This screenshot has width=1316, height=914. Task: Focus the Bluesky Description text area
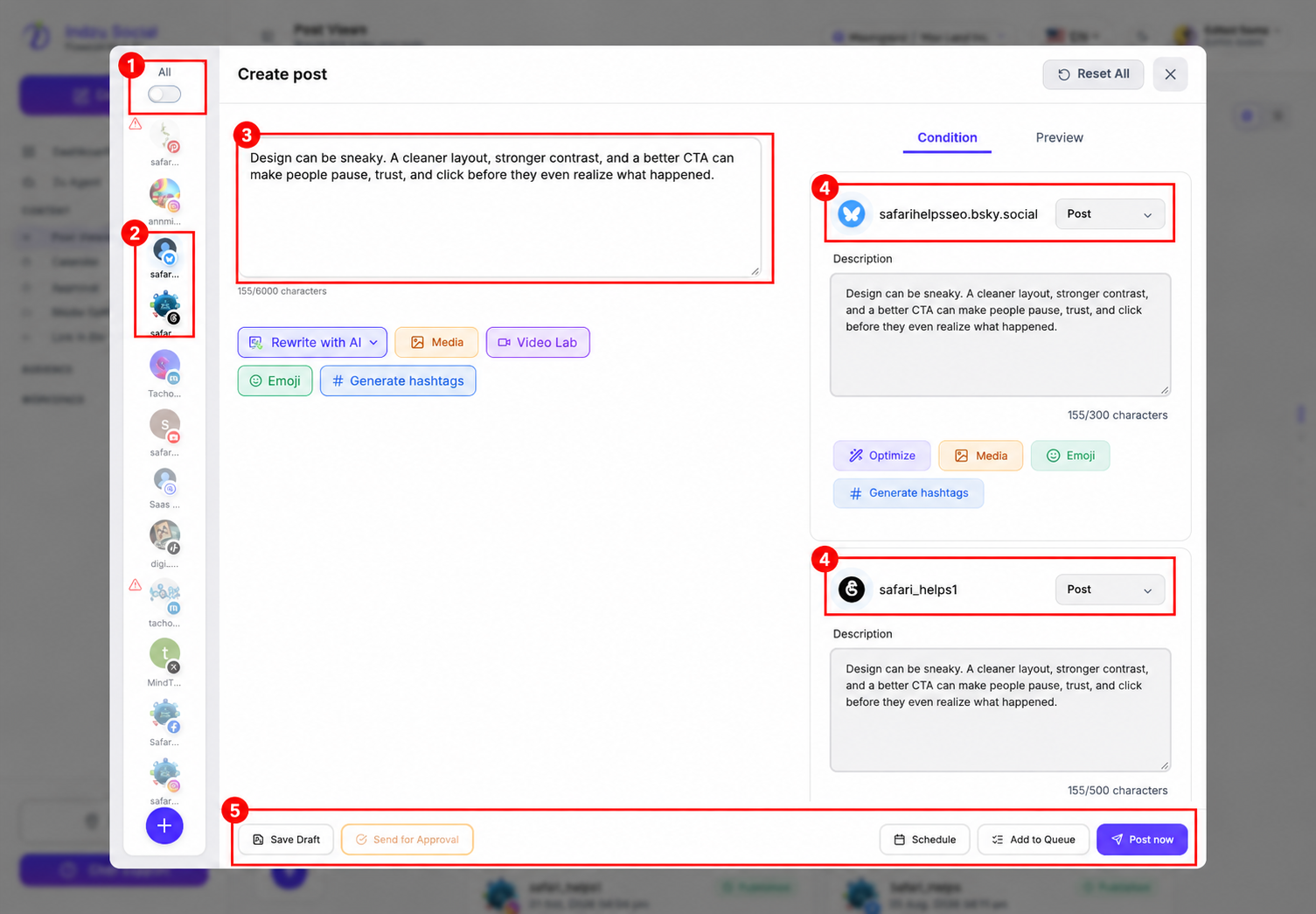pos(999,335)
